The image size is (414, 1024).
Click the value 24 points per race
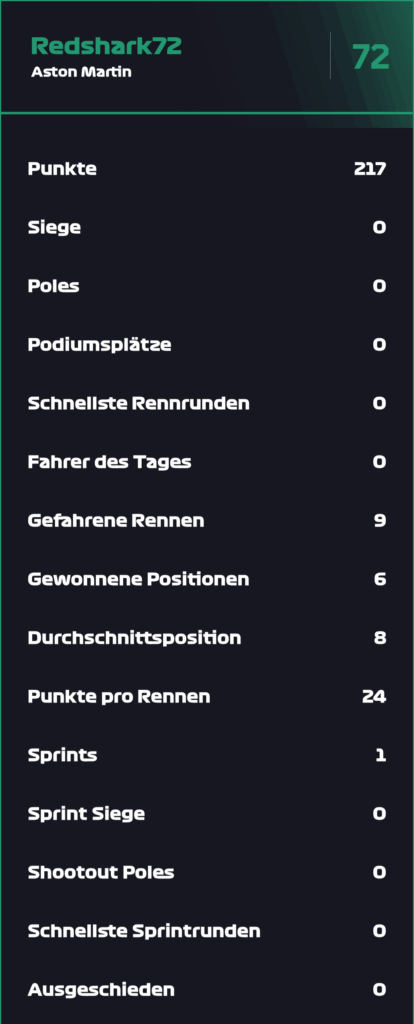[x=374, y=696]
